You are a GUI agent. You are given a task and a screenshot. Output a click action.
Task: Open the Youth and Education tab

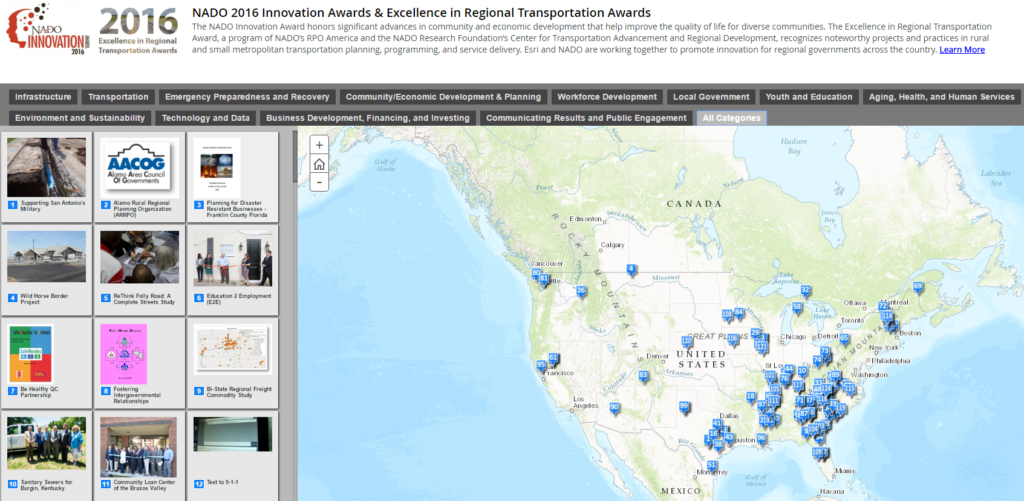point(809,97)
